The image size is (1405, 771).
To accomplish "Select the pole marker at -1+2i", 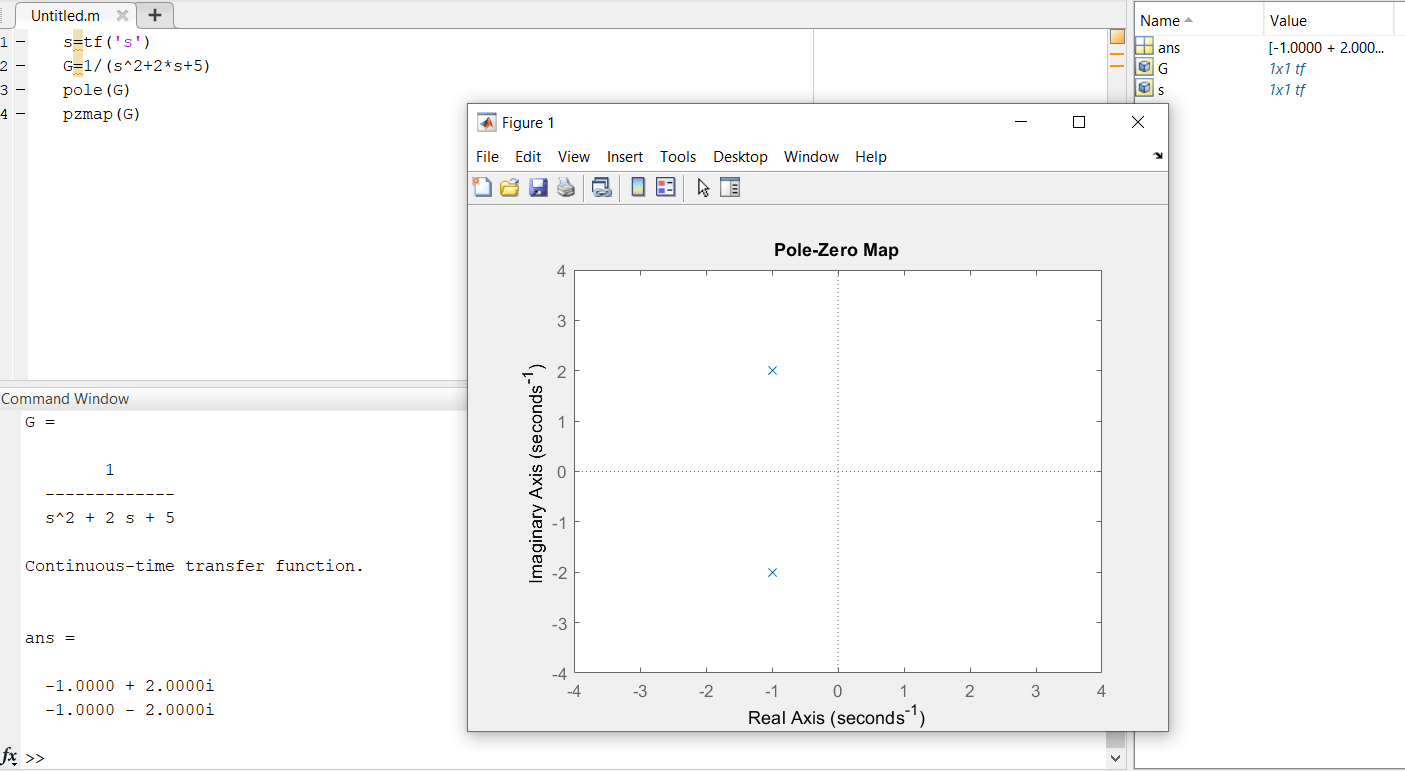I will click(x=771, y=369).
